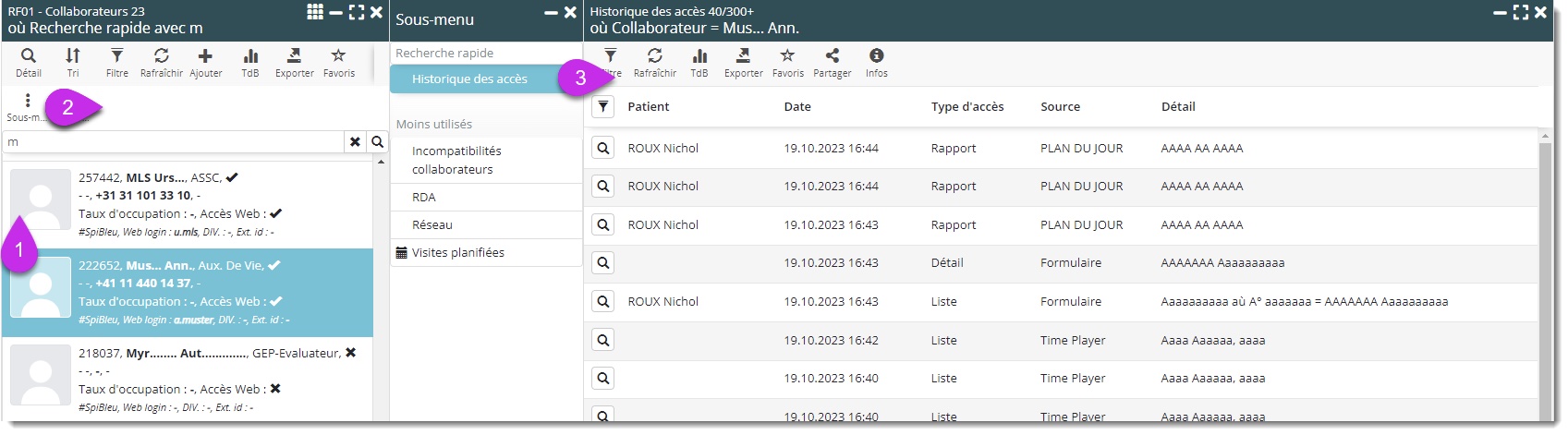Click Détail magnifier icon in Collaborateurs toolbar
Viewport: 1568px width, 435px height.
29,62
